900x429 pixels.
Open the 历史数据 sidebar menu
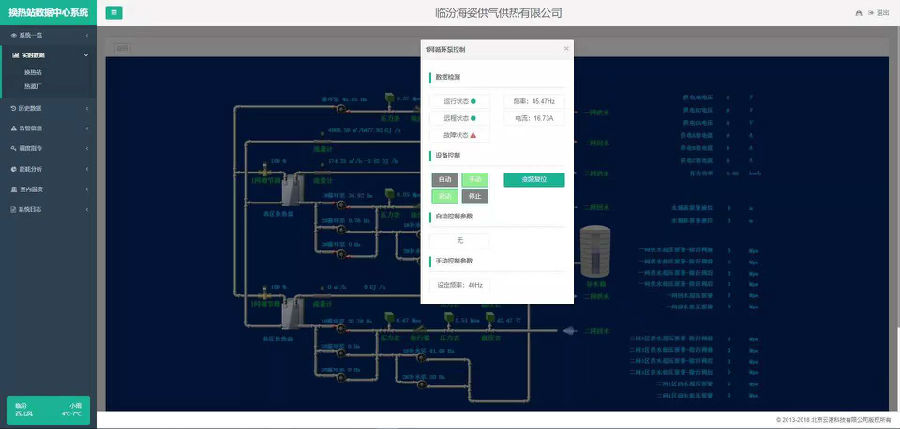[x=48, y=108]
